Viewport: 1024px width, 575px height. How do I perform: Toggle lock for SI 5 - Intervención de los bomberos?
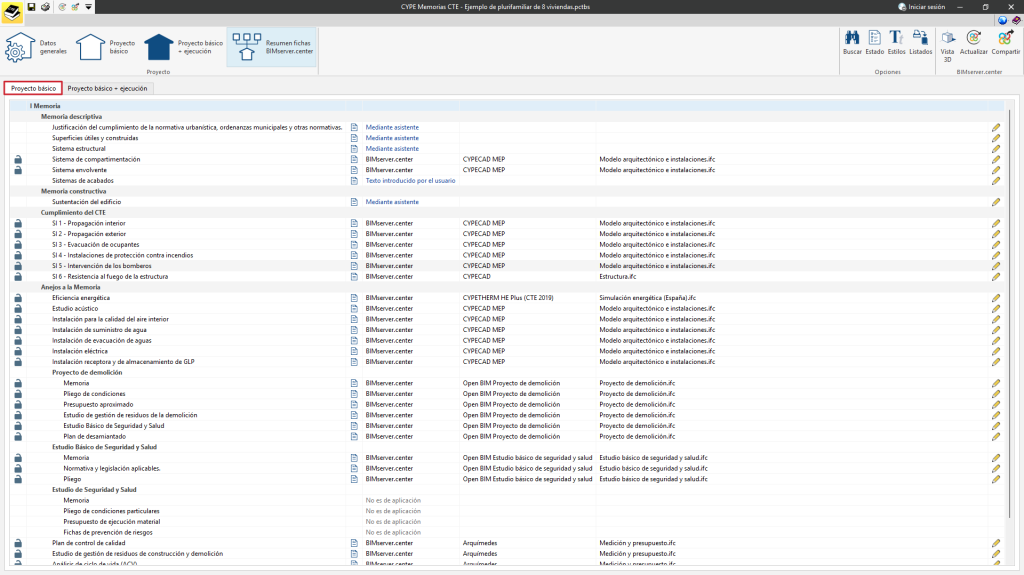pyautogui.click(x=18, y=266)
